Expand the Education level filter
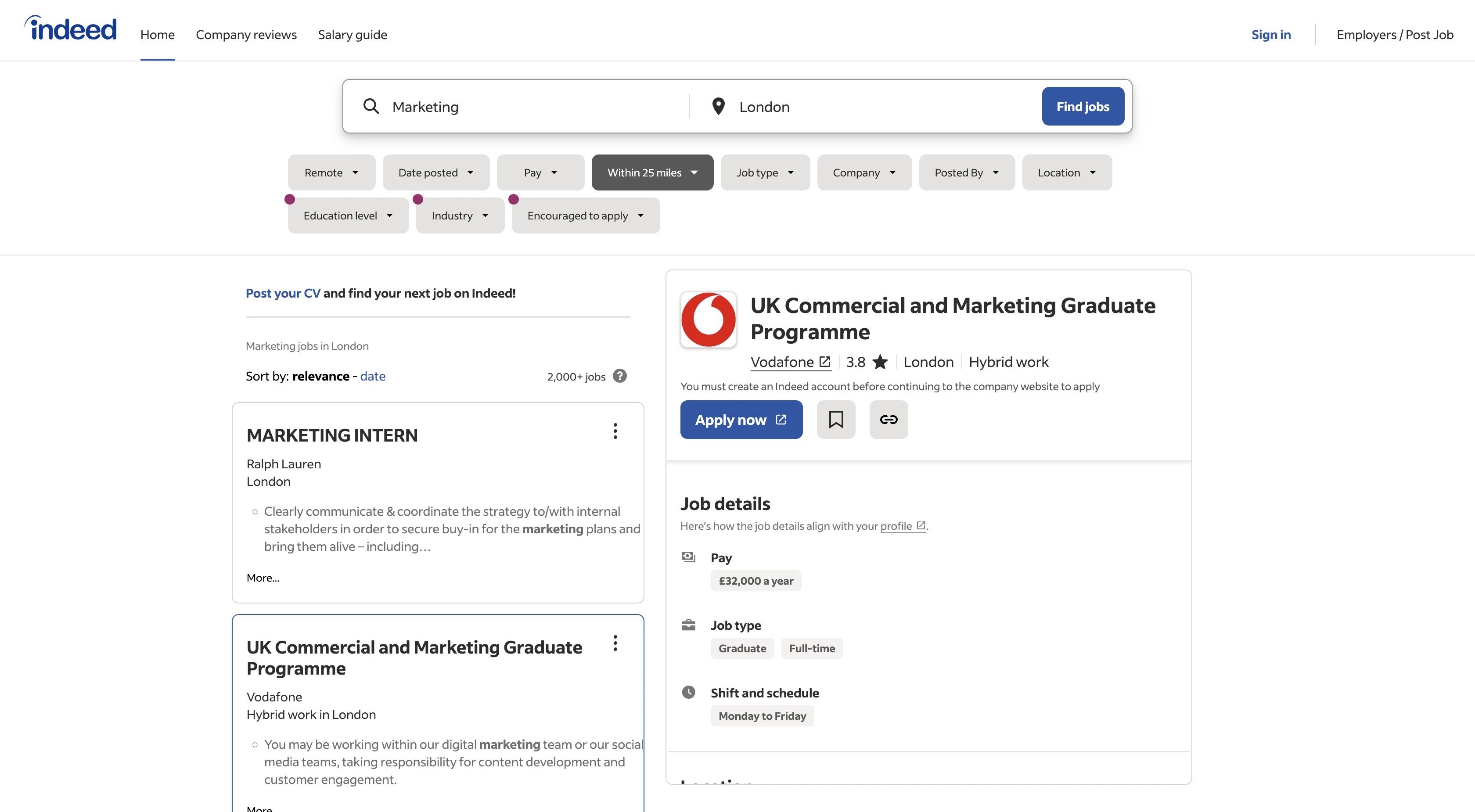The image size is (1475, 812). tap(348, 216)
